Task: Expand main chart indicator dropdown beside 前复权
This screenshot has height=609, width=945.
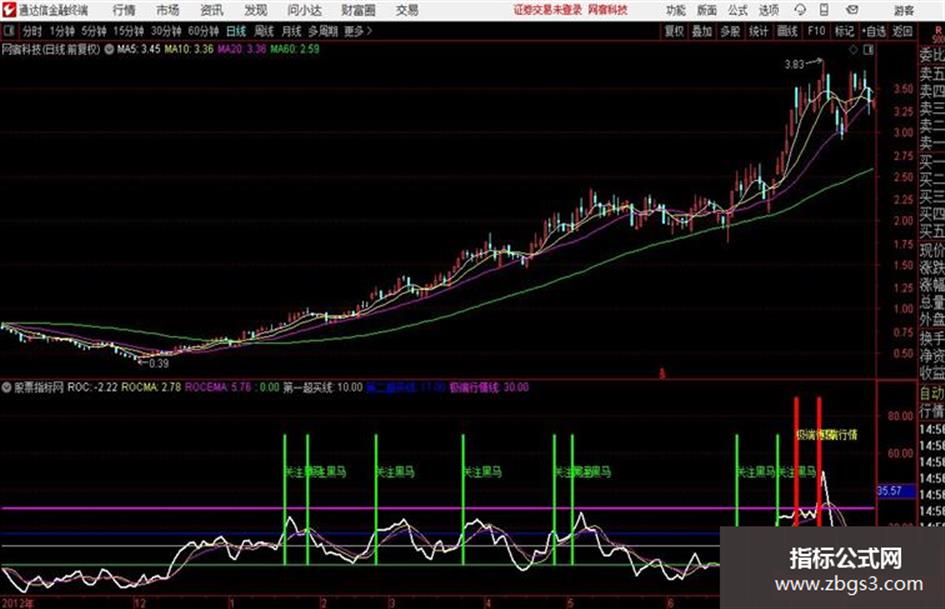Action: click(x=109, y=49)
